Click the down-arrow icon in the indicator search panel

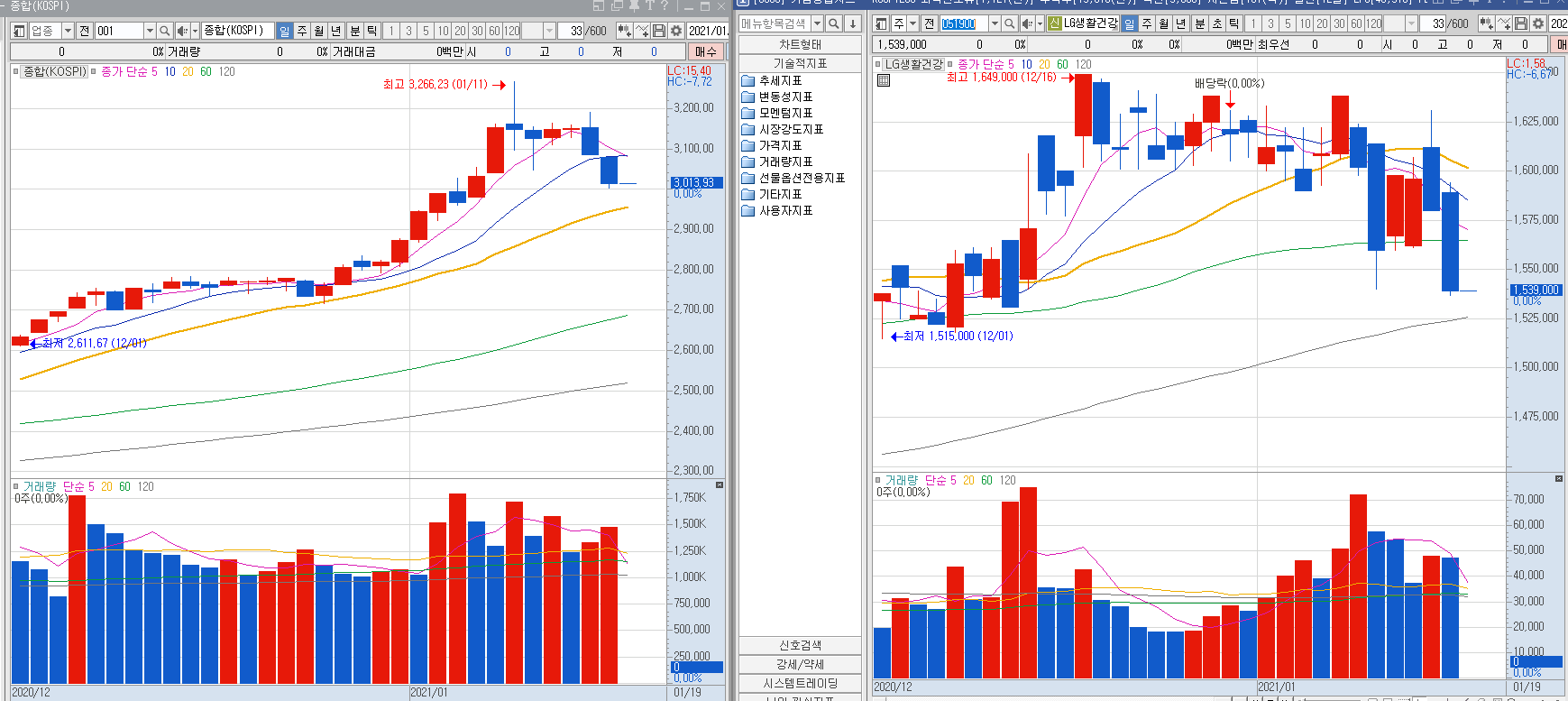pos(852,23)
